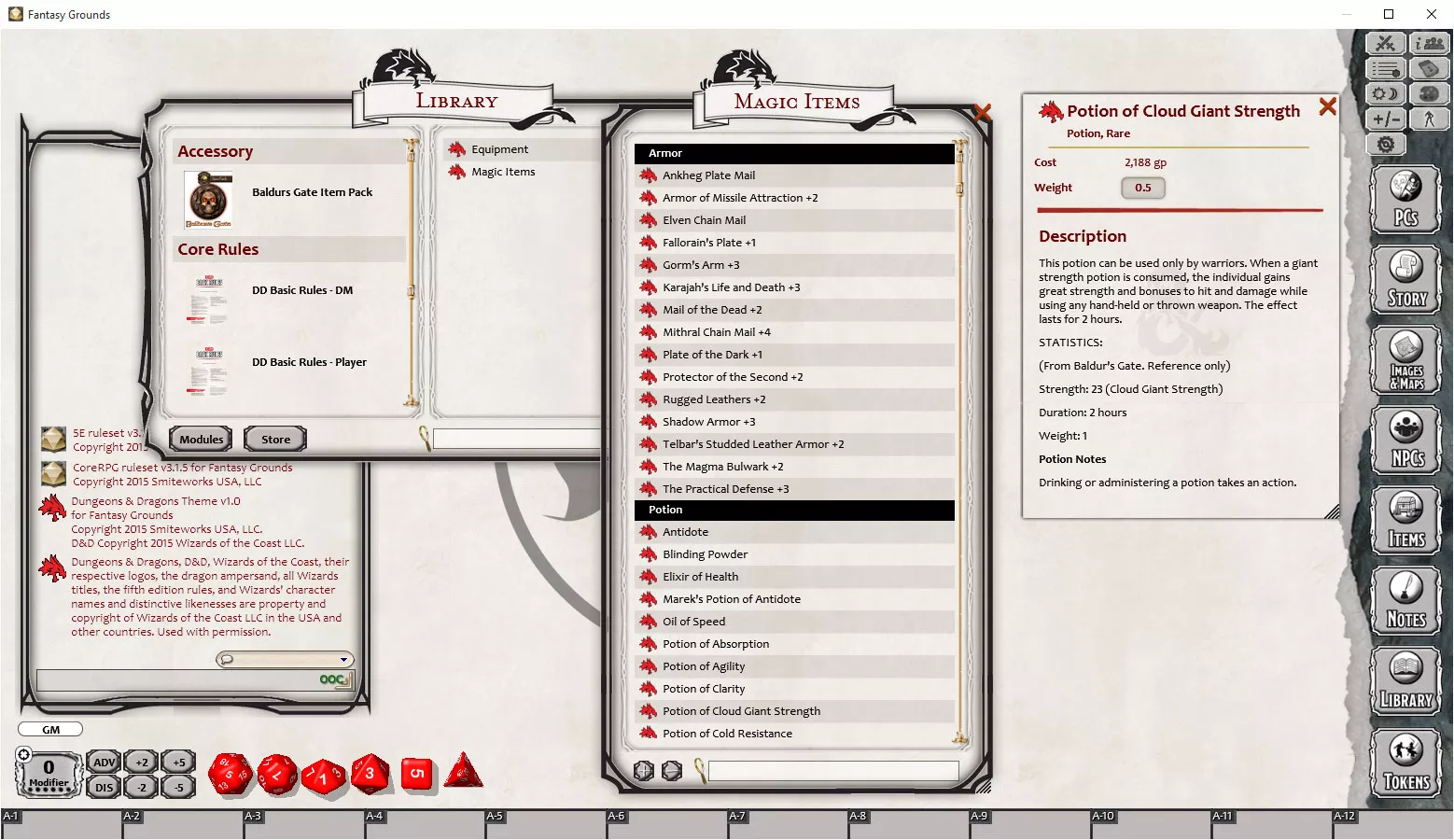Select the red d10 die

click(x=324, y=777)
